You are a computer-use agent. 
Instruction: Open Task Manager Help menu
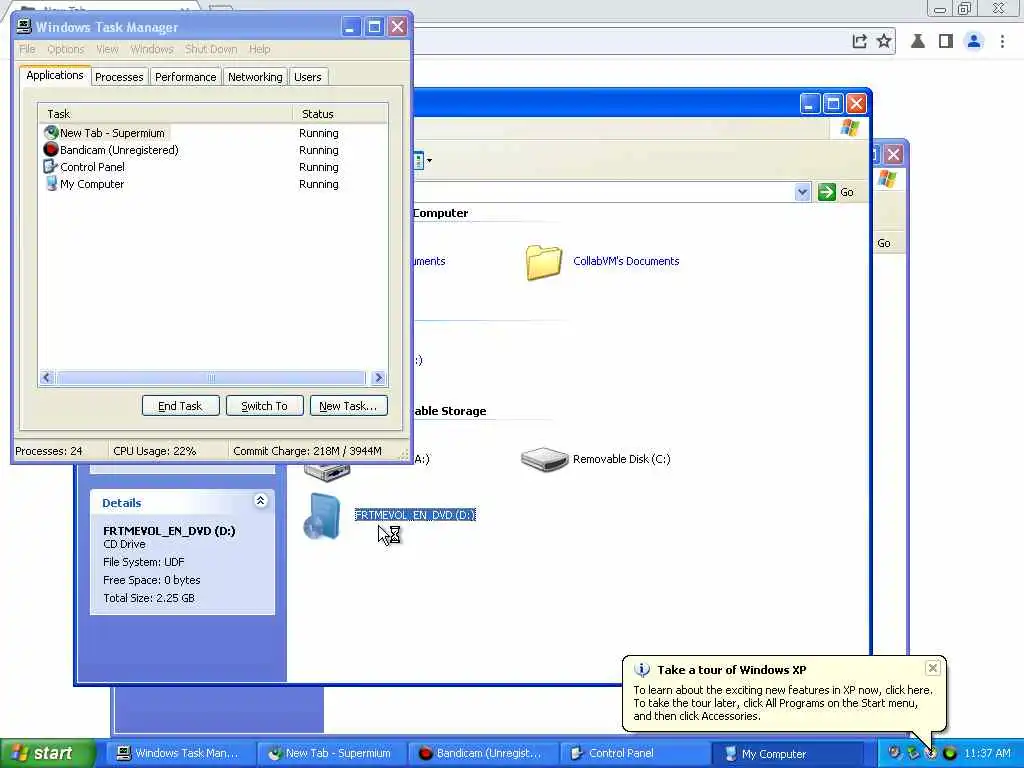coord(259,50)
